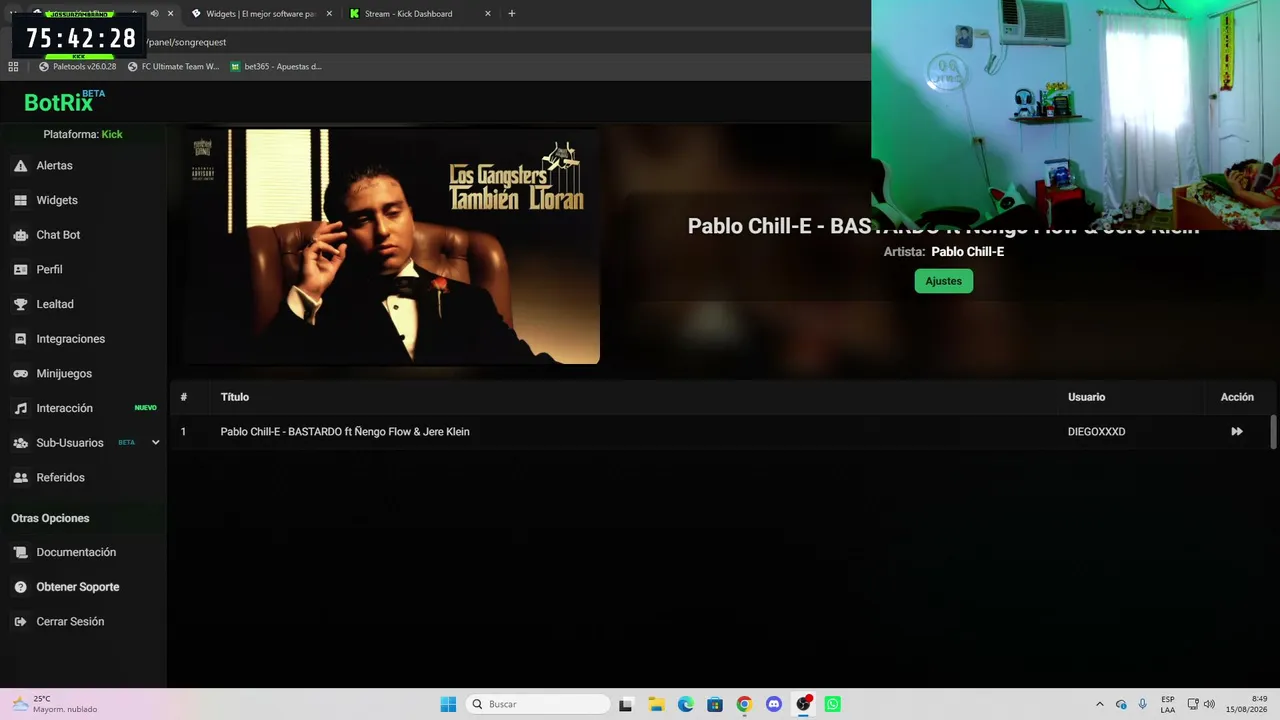Close the Widgets browser tab
The image size is (1280, 720).
click(x=331, y=14)
